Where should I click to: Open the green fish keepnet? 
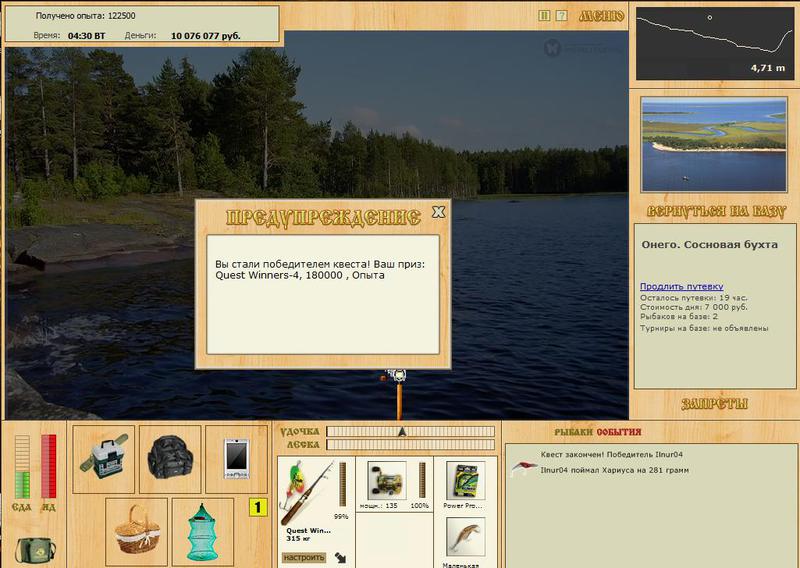(x=203, y=531)
